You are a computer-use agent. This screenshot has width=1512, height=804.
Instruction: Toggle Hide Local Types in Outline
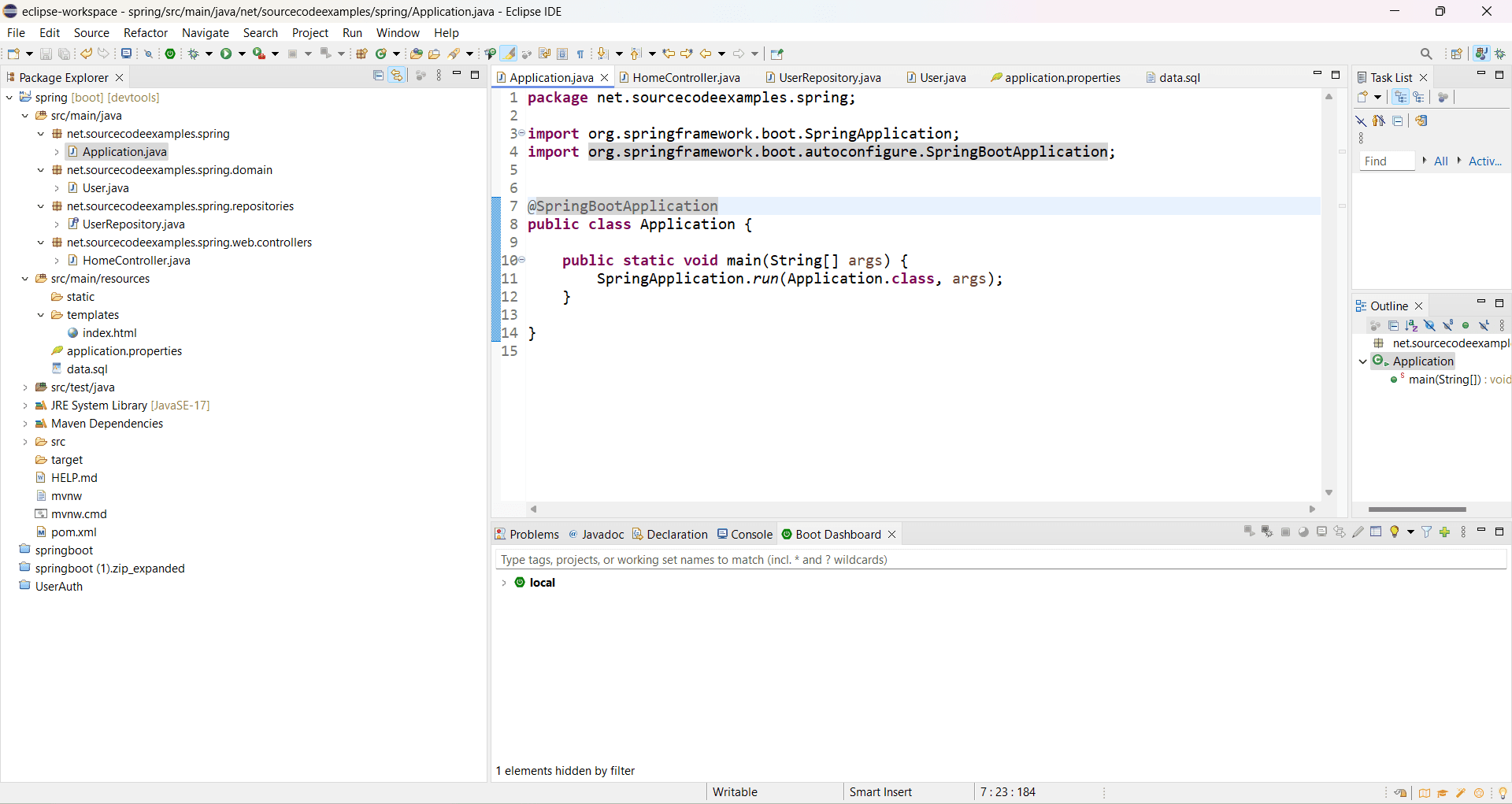click(1484, 325)
